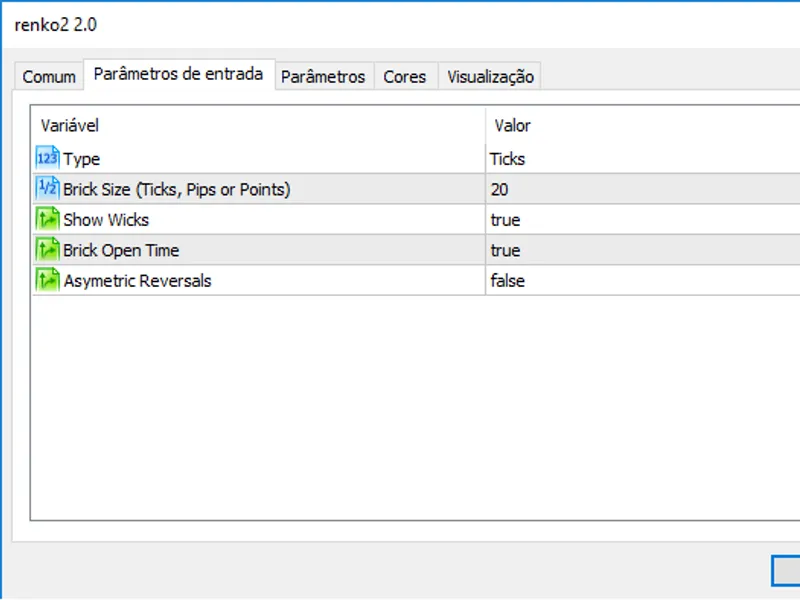Image resolution: width=800 pixels, height=600 pixels.
Task: Select the Brick Size (Ticks, Pips or Points) row
Action: click(x=416, y=189)
